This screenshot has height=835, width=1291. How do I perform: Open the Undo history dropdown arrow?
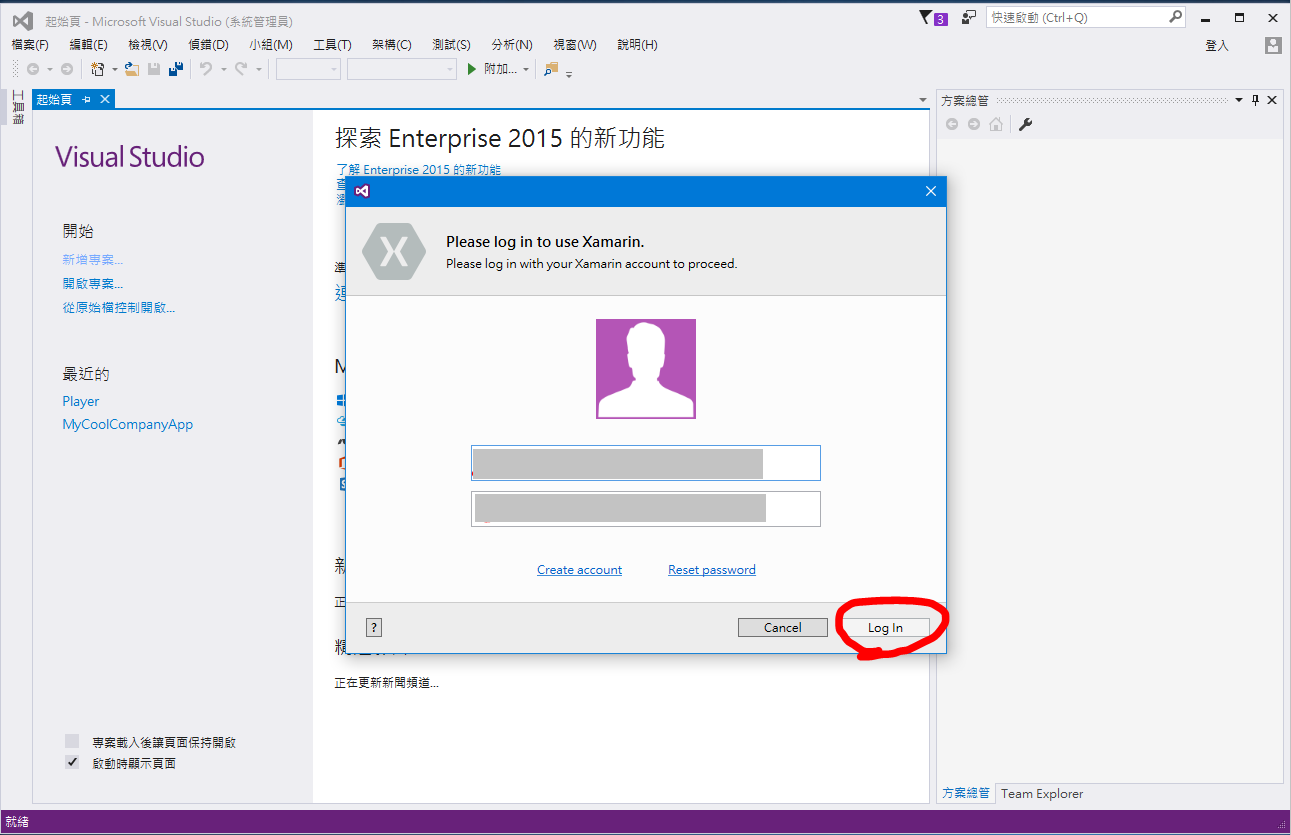pyautogui.click(x=223, y=69)
